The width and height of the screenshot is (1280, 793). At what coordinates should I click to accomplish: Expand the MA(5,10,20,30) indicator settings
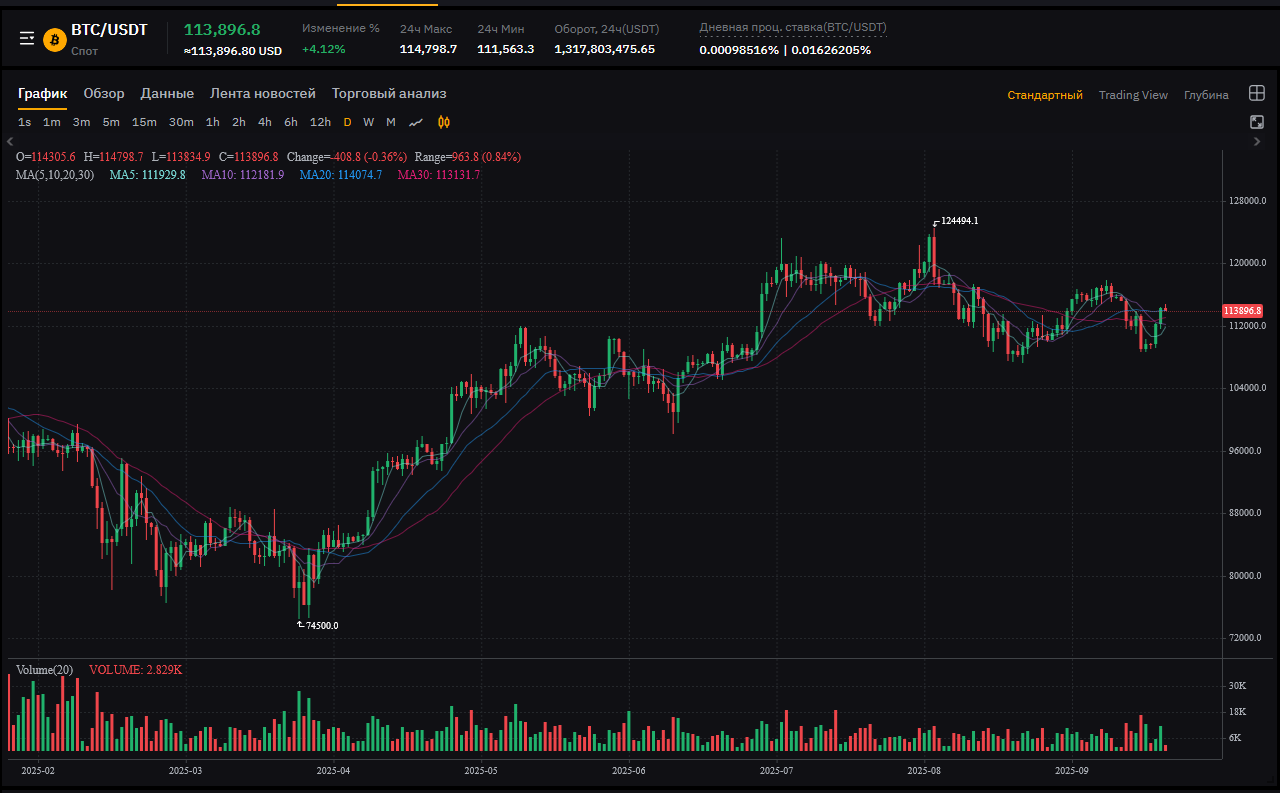pos(55,175)
